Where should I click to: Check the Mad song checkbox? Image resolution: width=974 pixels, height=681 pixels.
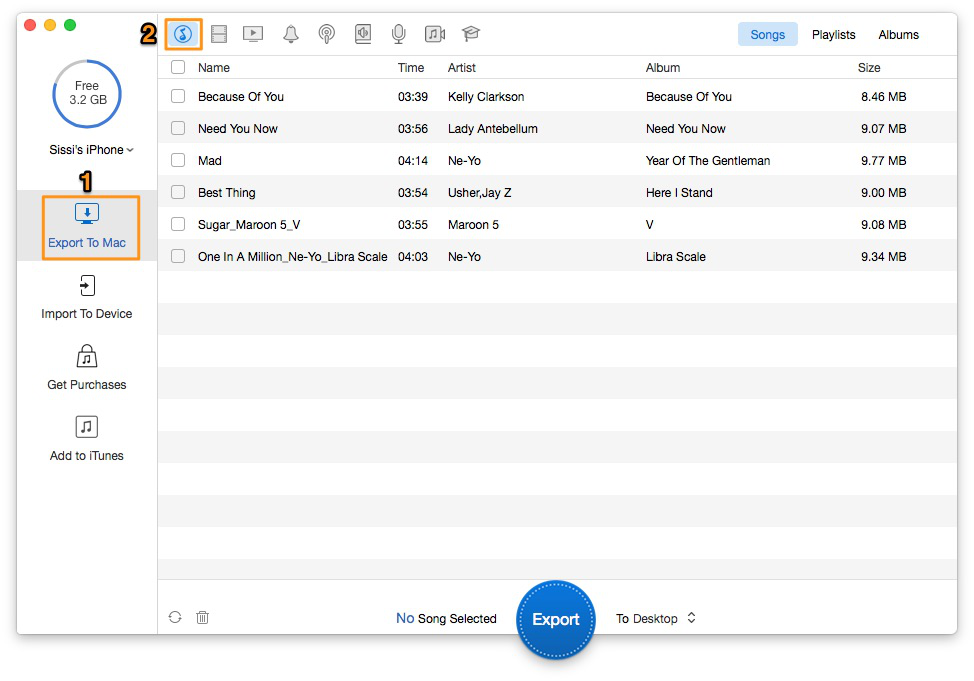pyautogui.click(x=178, y=160)
